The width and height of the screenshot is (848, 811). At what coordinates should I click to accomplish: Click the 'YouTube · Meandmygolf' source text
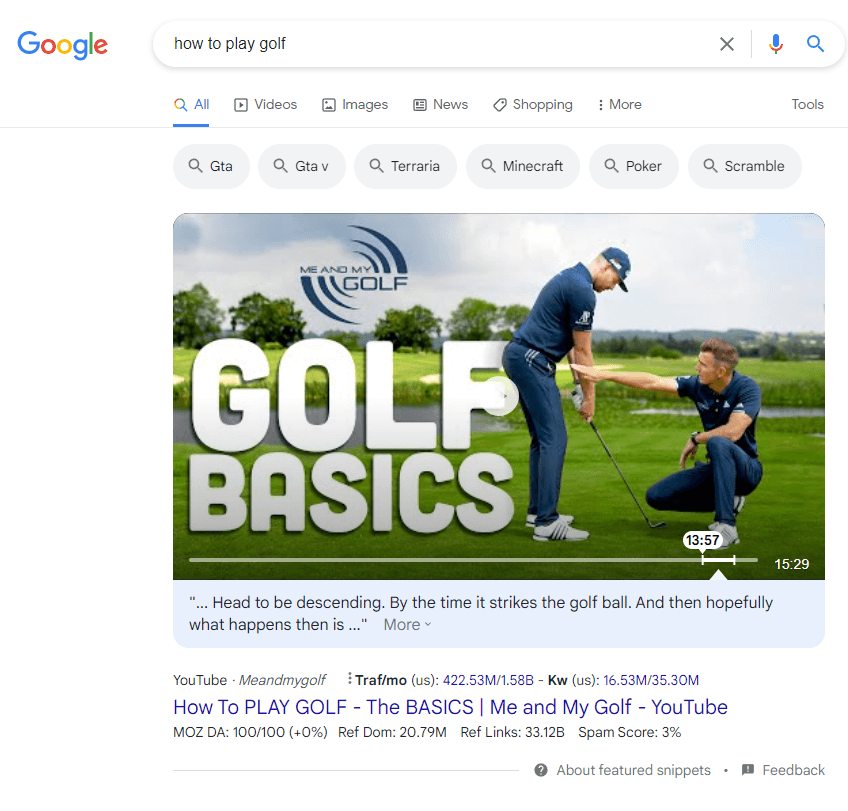point(249,680)
